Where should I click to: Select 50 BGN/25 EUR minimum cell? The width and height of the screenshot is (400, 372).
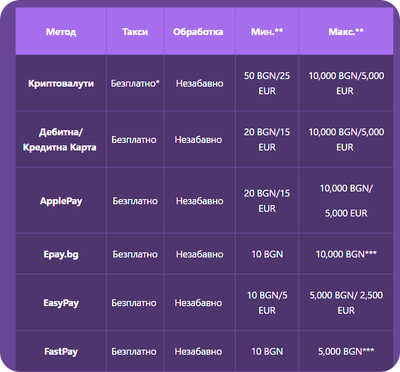click(x=267, y=83)
